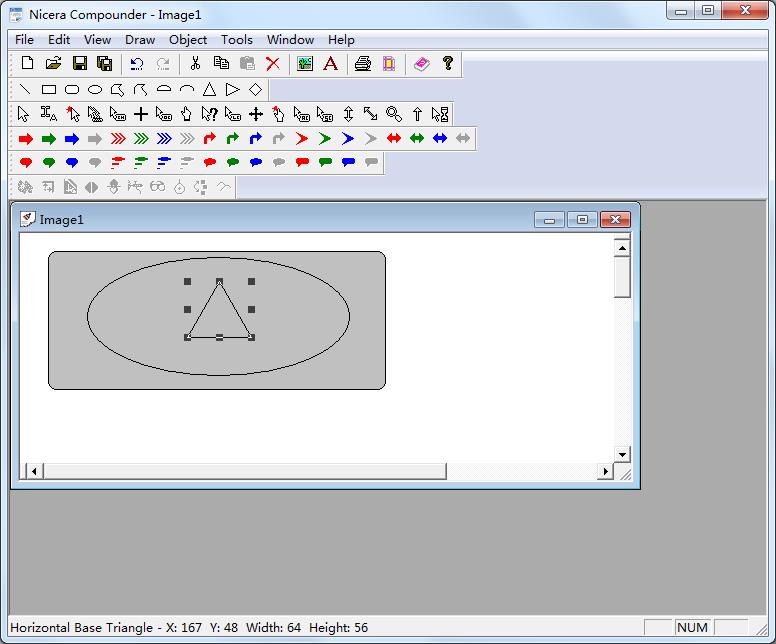The image size is (776, 644).
Task: Cut selection with scissors icon
Action: (195, 63)
